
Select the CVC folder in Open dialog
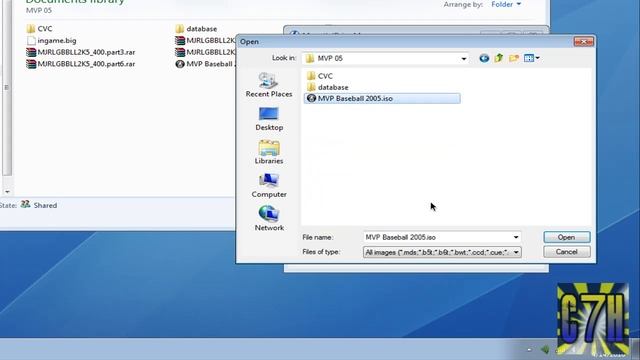pyautogui.click(x=320, y=76)
